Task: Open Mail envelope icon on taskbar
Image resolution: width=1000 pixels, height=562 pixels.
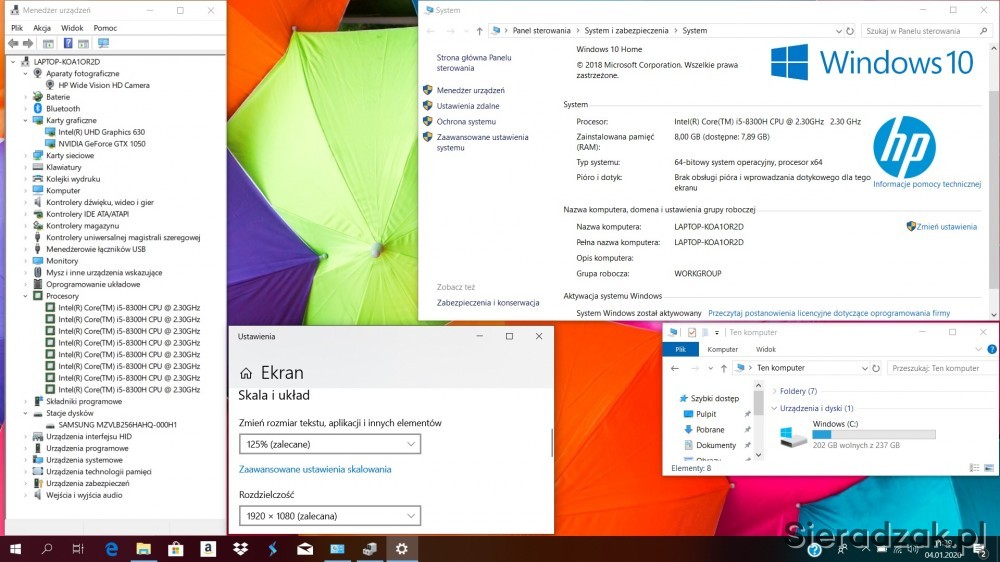Action: (305, 549)
